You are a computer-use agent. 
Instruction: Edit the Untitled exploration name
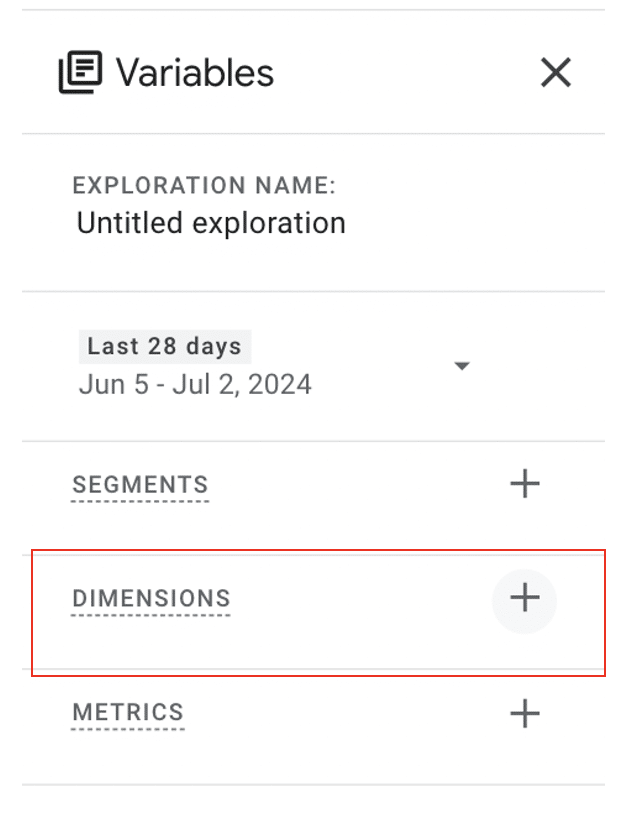tap(210, 222)
